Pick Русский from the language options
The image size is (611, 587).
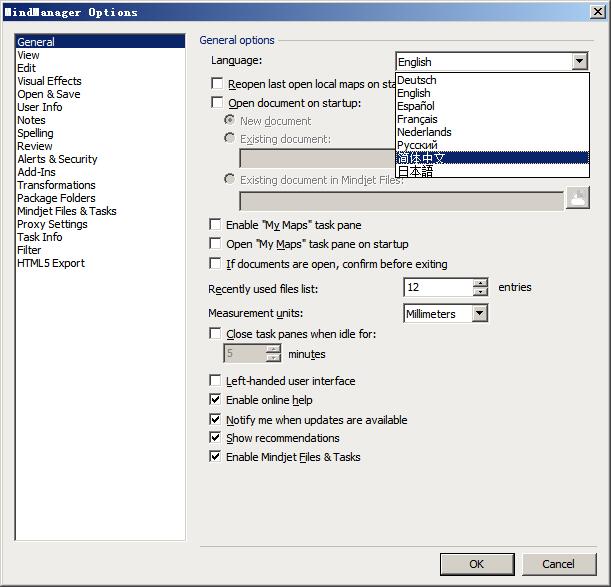[417, 145]
